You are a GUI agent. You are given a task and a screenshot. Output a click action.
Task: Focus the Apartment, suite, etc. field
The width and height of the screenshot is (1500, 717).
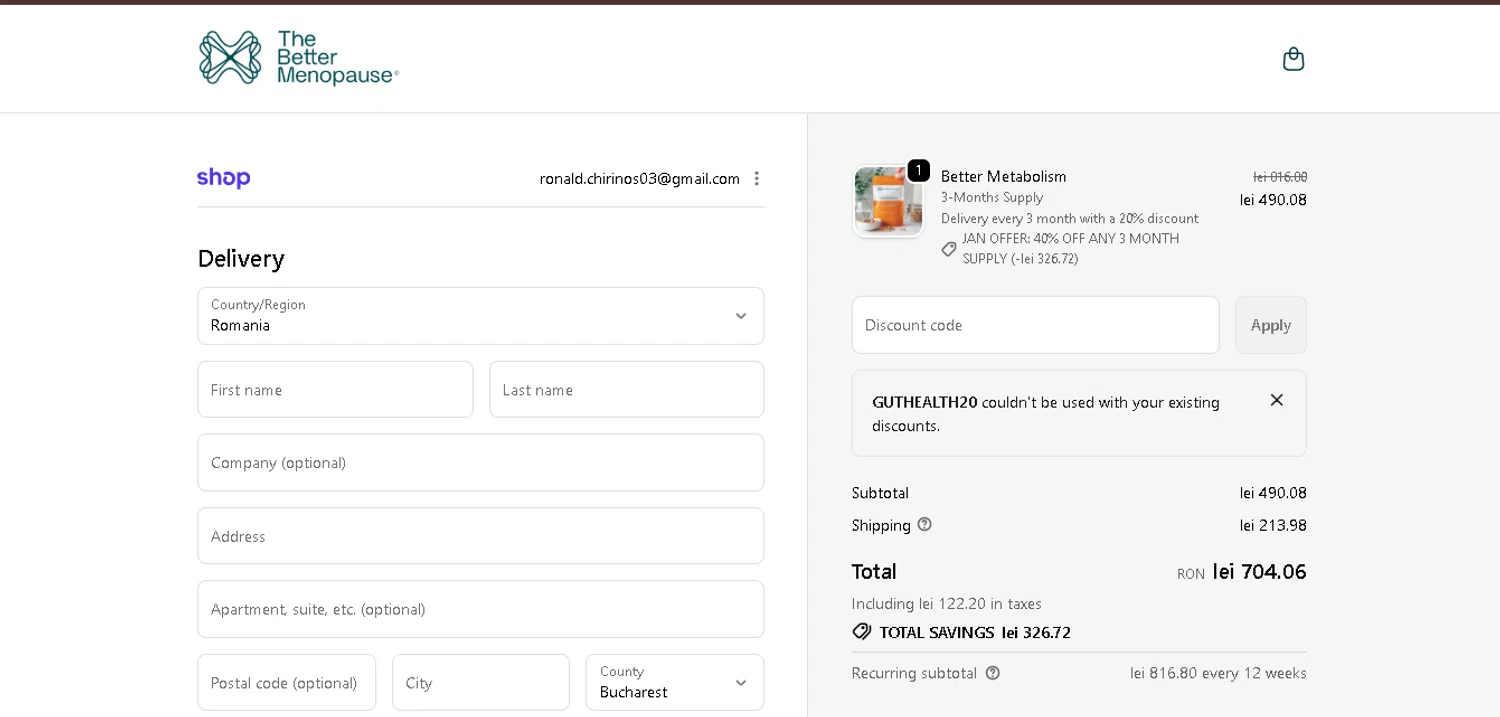click(481, 609)
